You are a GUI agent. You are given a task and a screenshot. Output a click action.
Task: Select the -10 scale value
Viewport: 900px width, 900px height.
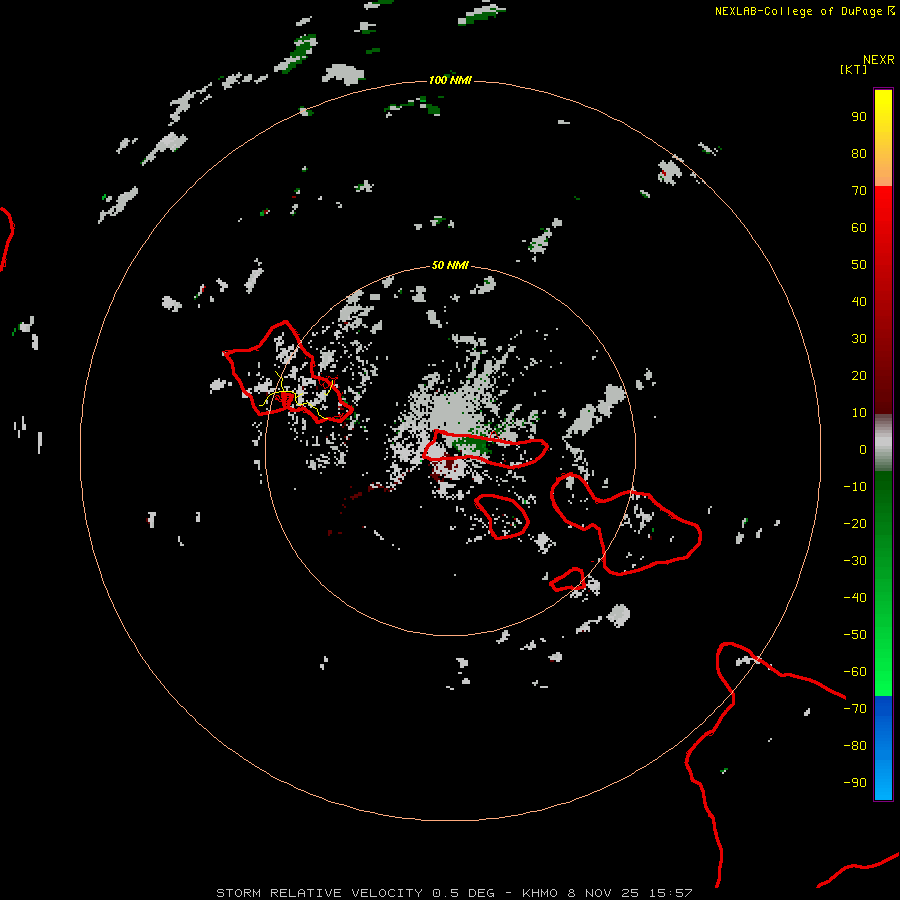(855, 487)
